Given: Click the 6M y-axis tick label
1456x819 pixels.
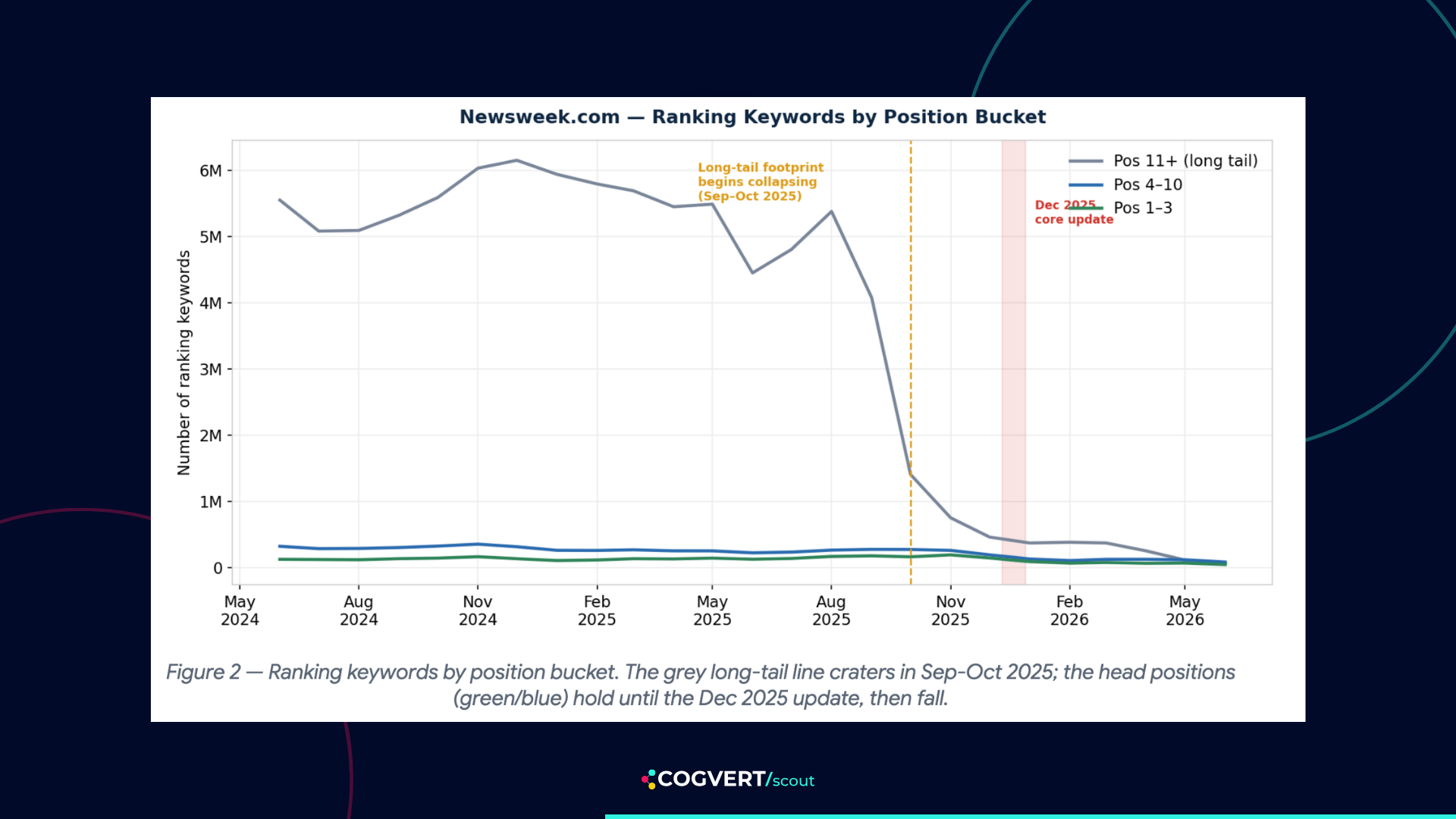Looking at the screenshot, I should click(211, 171).
